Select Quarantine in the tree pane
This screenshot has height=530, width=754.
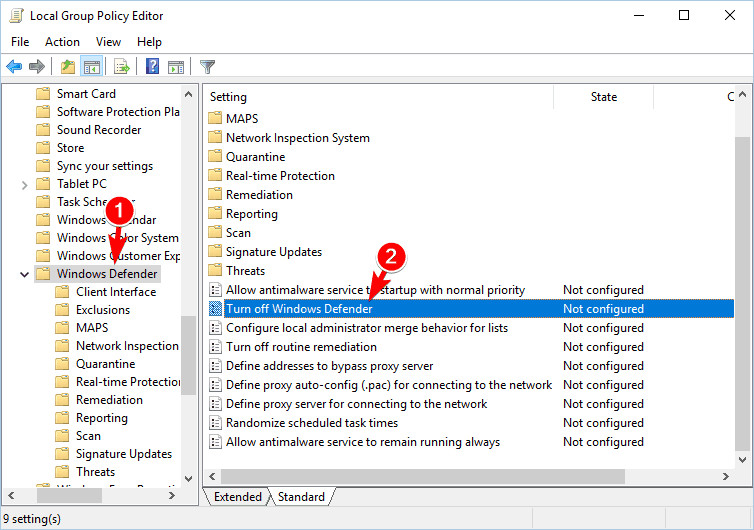pyautogui.click(x=105, y=364)
